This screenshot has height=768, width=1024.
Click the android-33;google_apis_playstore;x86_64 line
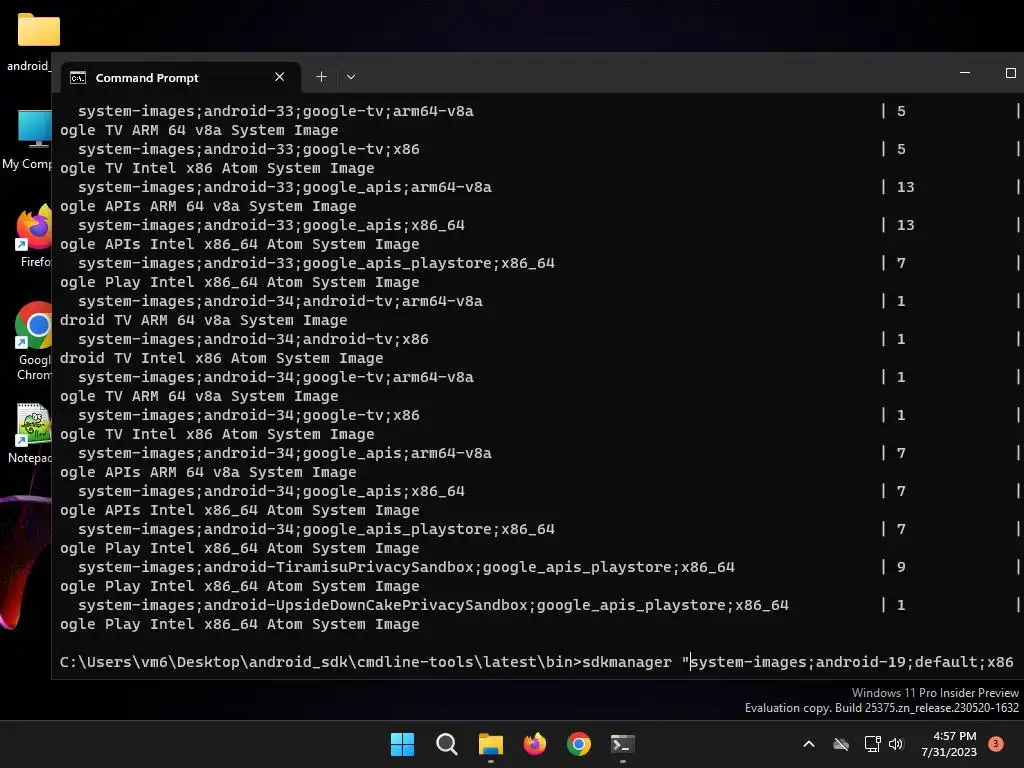[x=316, y=263]
